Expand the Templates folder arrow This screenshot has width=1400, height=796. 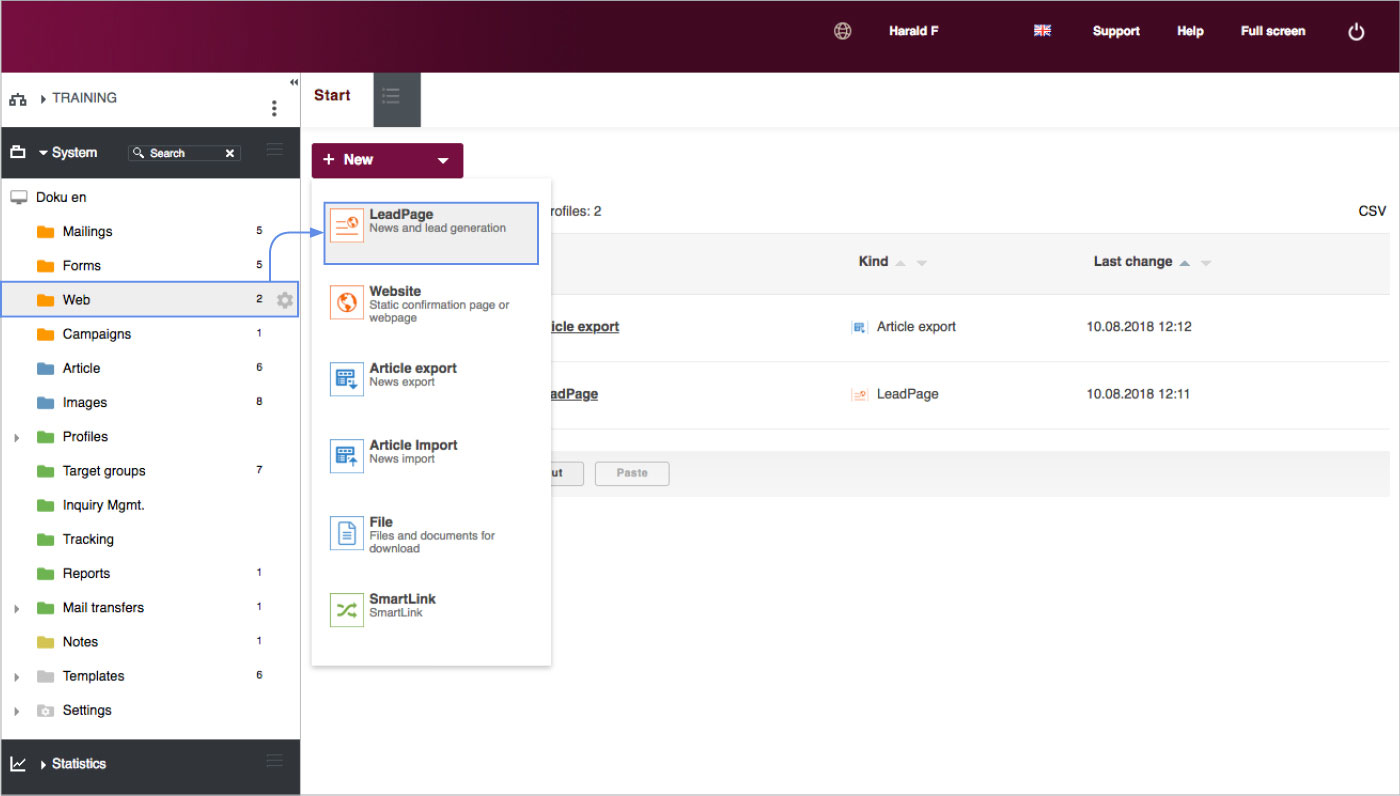(16, 677)
